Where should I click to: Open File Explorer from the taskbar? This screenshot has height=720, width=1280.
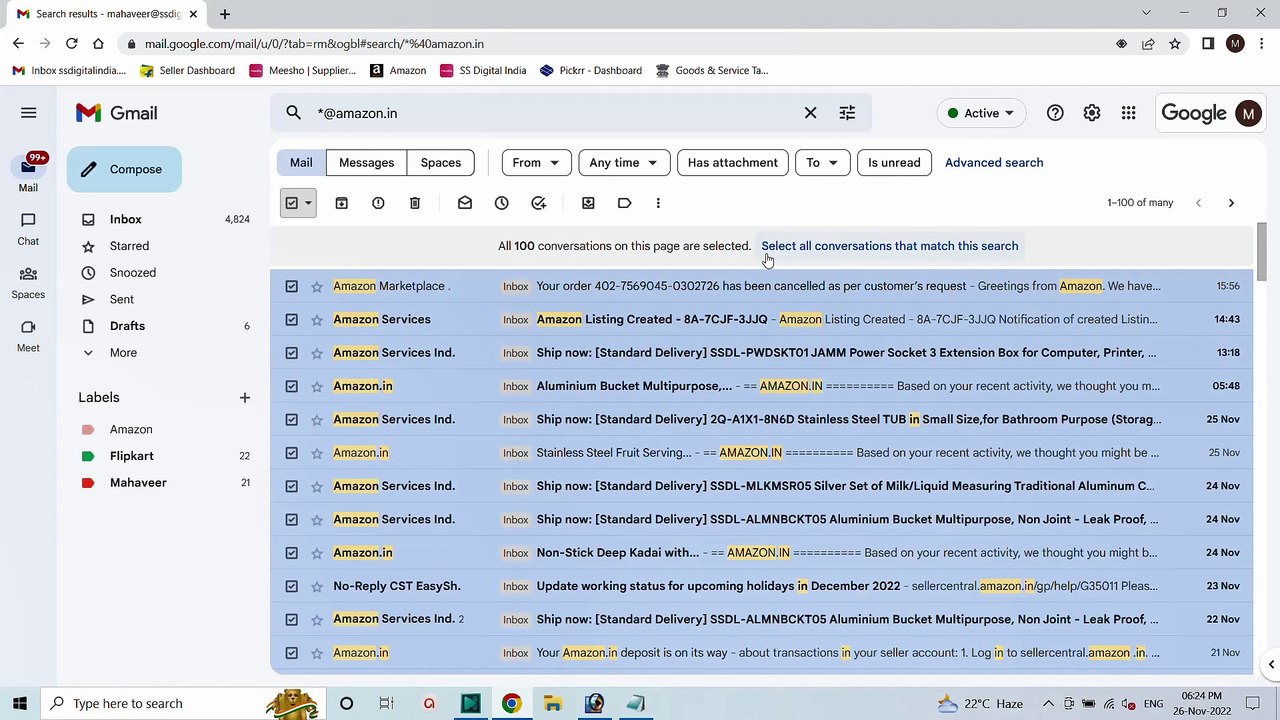coord(553,703)
